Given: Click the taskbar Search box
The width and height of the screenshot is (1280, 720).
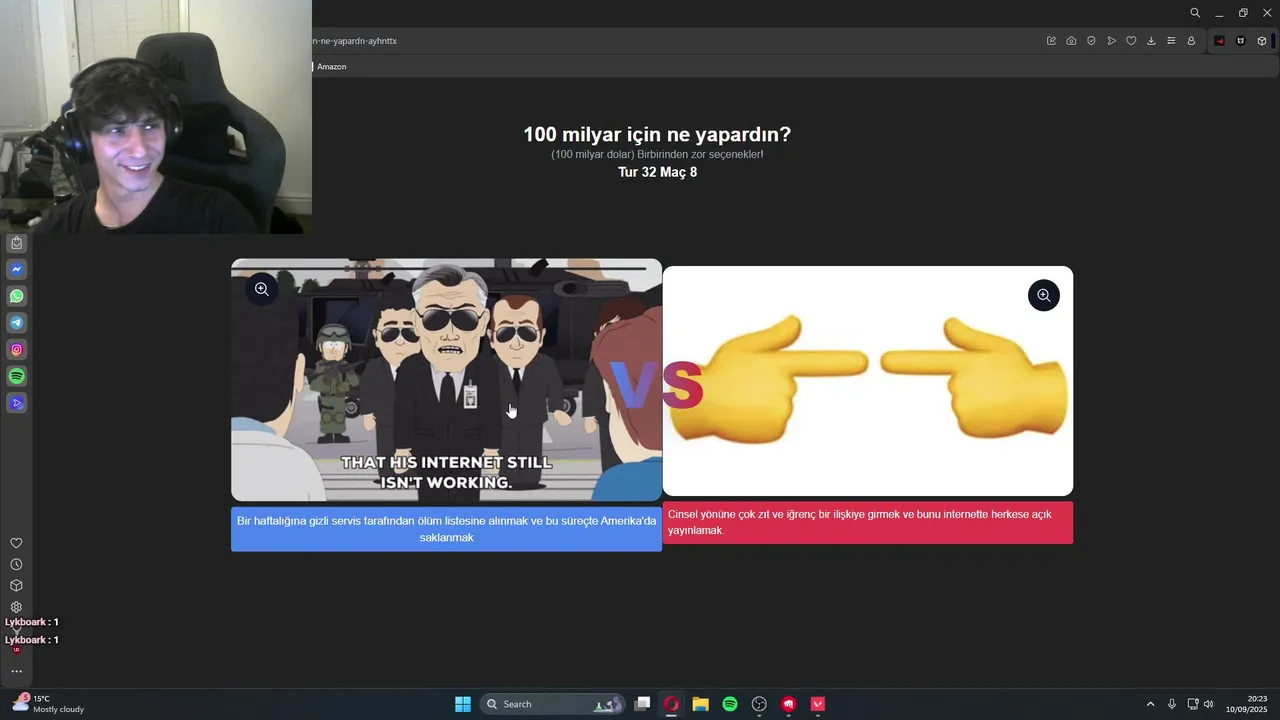Looking at the screenshot, I should click(554, 704).
